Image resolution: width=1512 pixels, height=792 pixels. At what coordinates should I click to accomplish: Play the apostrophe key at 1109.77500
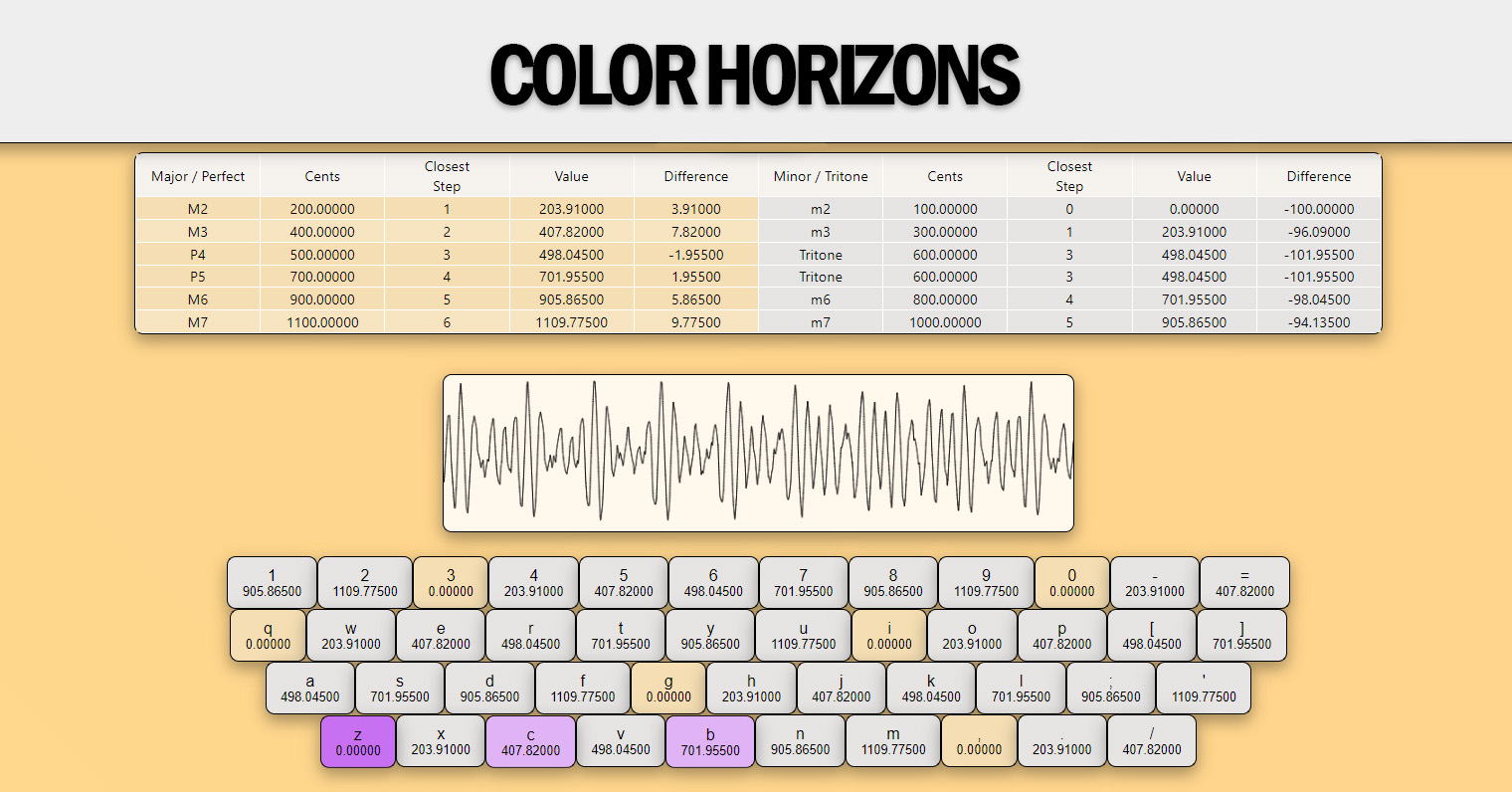click(x=1204, y=689)
